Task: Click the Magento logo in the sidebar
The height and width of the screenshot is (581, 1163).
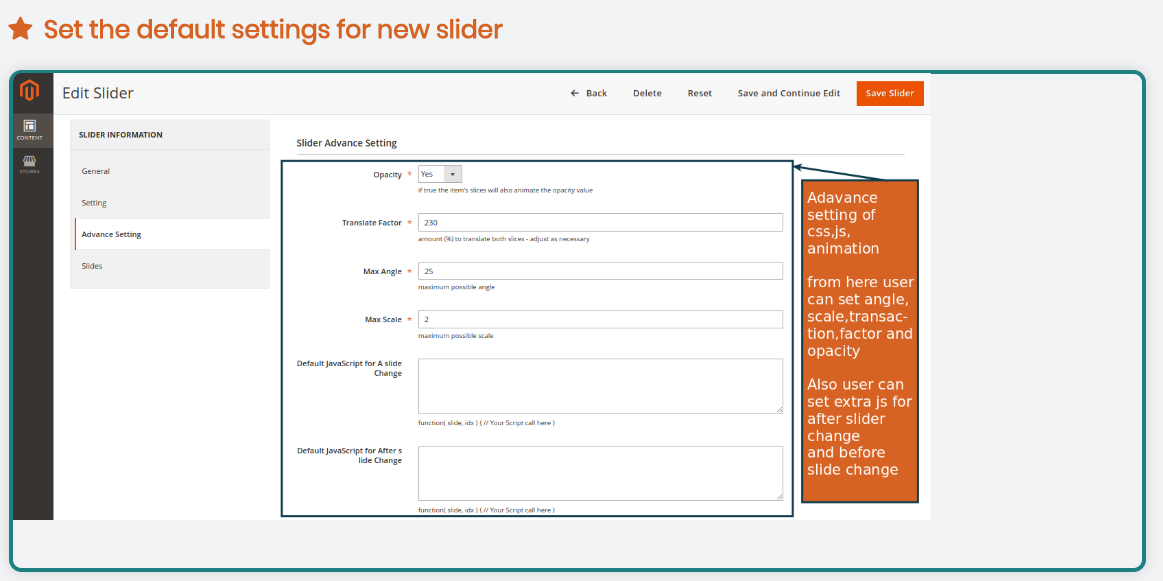Action: (30, 92)
